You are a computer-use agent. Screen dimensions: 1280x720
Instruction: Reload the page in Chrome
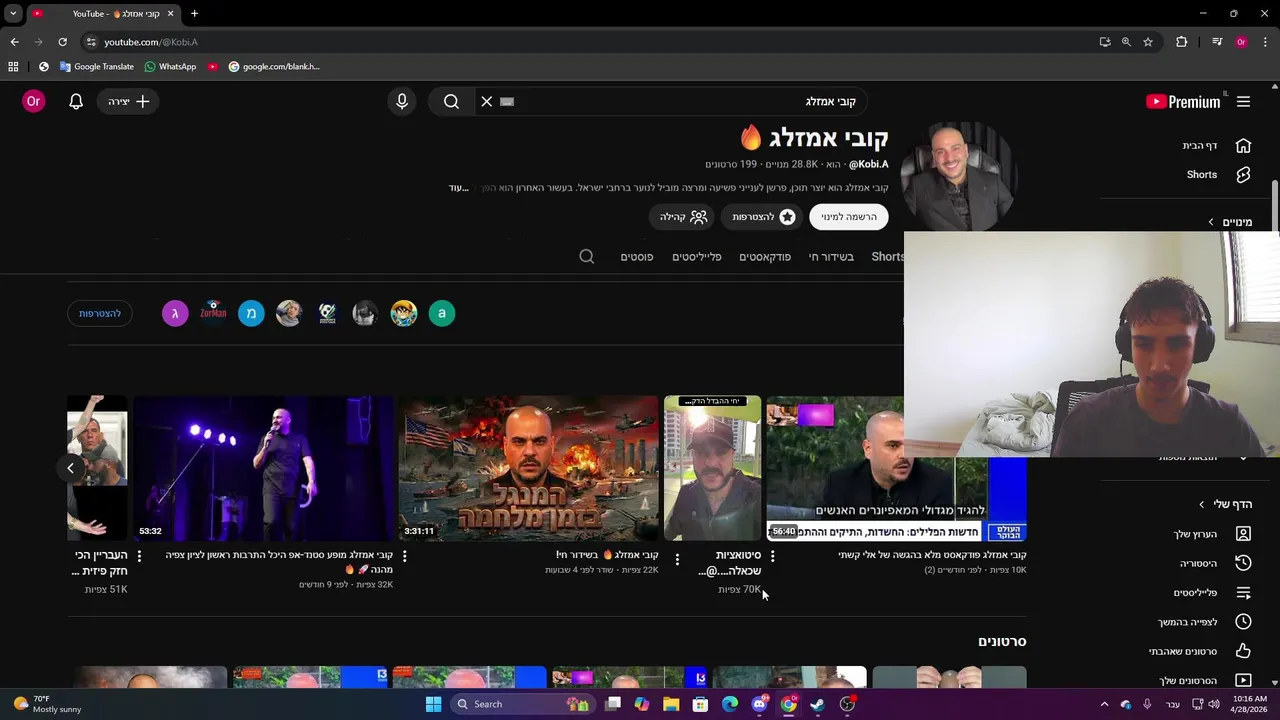(62, 42)
